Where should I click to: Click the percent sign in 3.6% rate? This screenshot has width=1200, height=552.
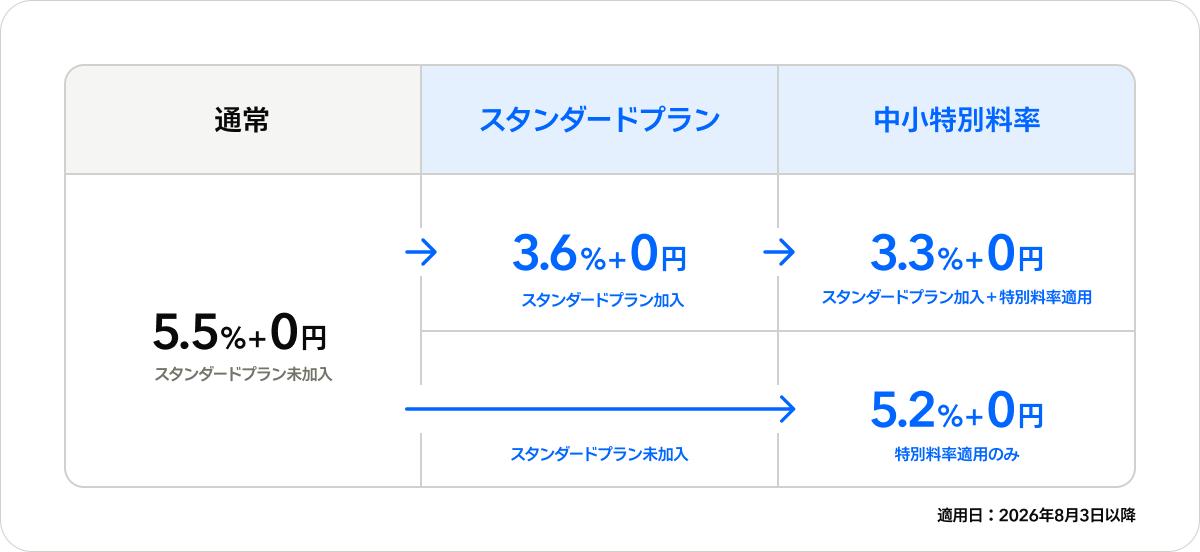pos(592,260)
